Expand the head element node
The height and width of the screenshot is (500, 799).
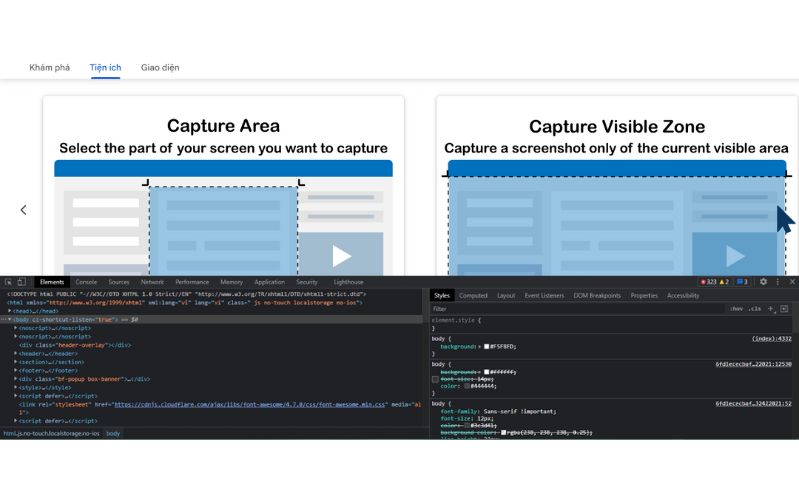click(x=10, y=311)
